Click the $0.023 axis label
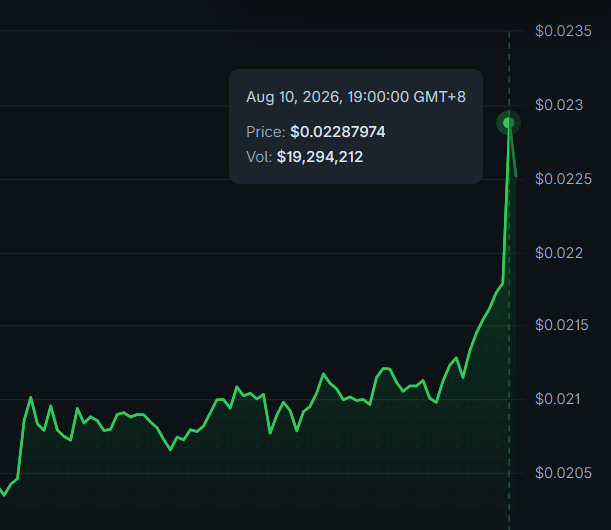The height and width of the screenshot is (530, 611). [x=559, y=105]
